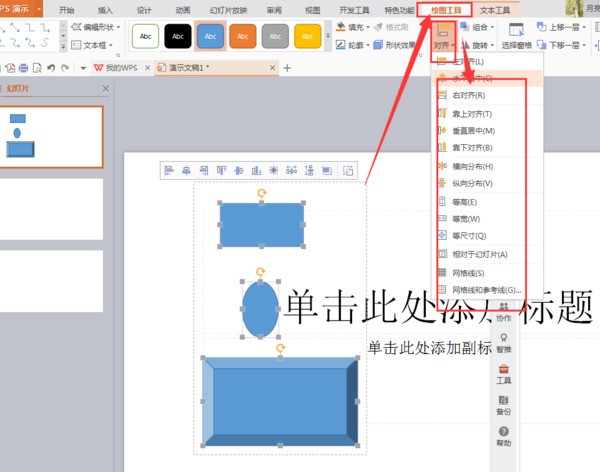Click the 编辑形状 button
The width and height of the screenshot is (600, 472).
pos(97,27)
